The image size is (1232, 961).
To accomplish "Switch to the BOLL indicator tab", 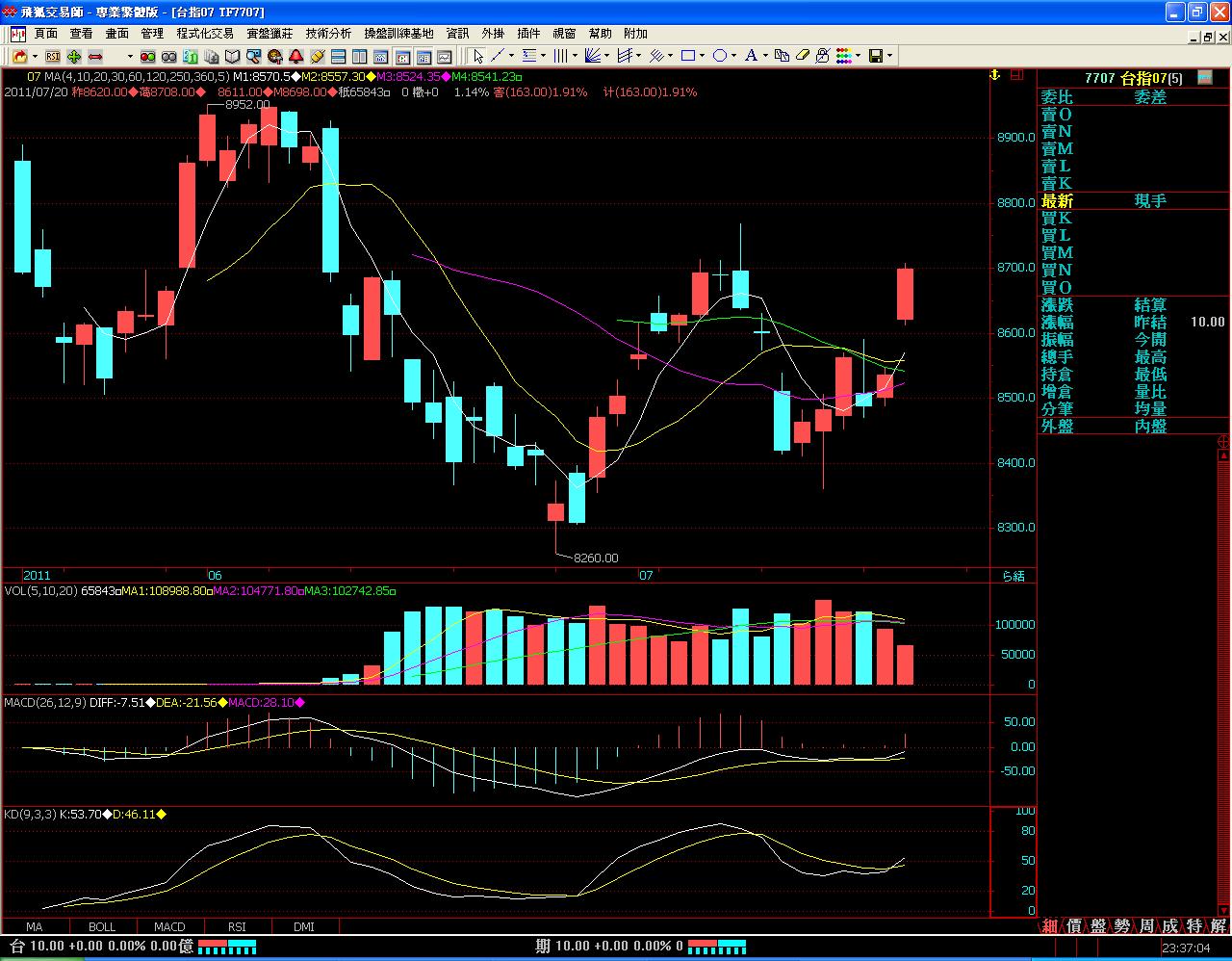I will 102,926.
